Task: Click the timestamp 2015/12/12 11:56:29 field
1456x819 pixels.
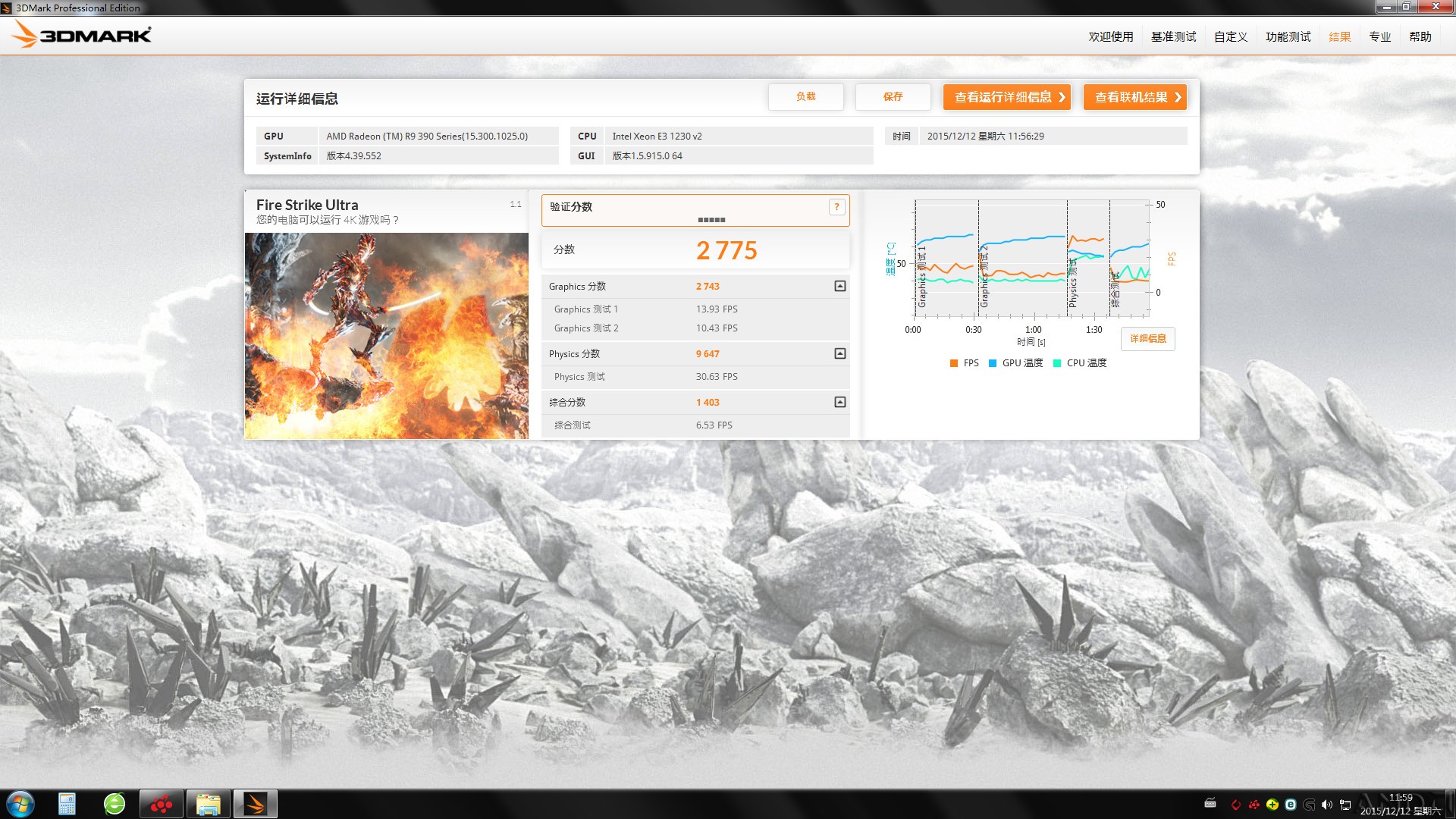Action: click(x=1053, y=136)
